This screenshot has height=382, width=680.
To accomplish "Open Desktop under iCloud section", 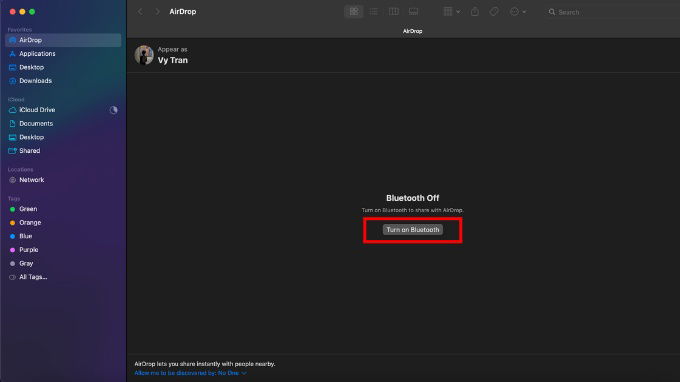I will 63,137.
